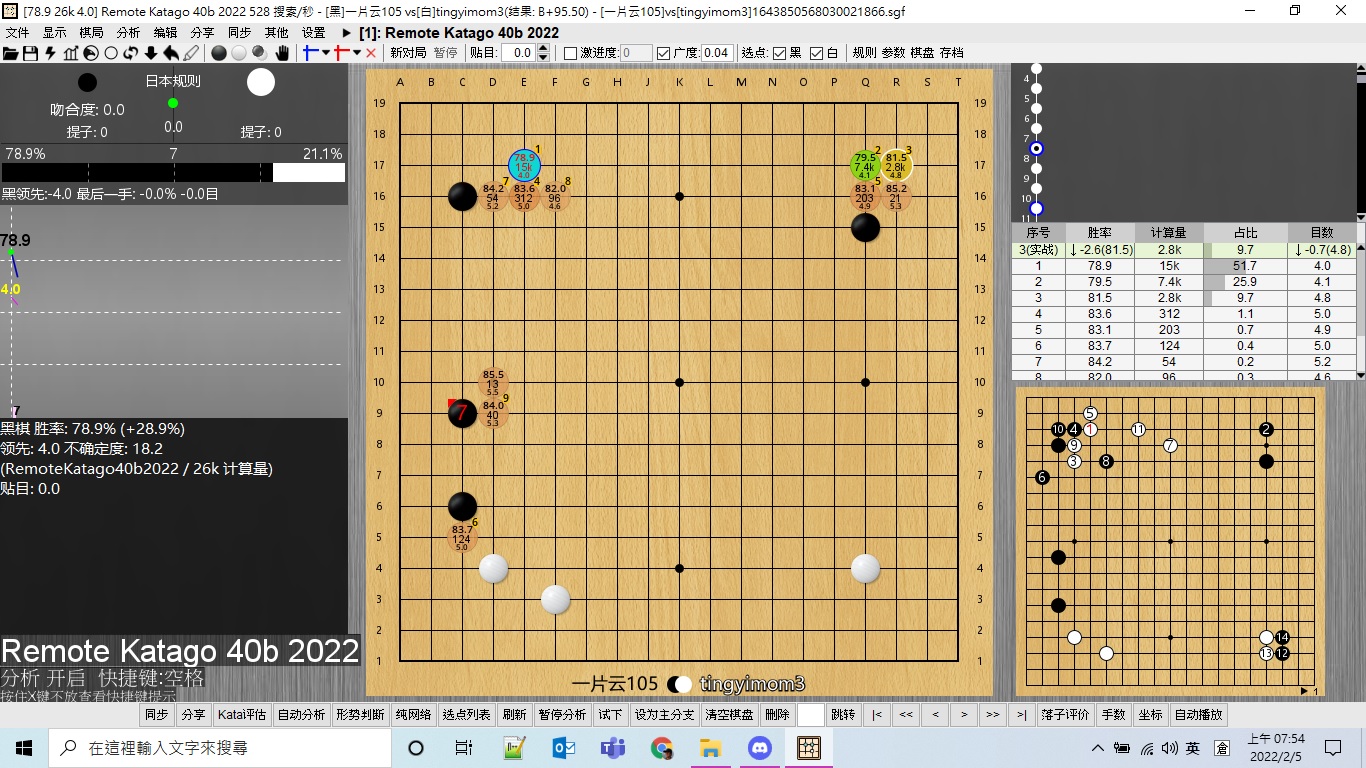Select candidate row 1 with 78.9 winrate
The height and width of the screenshot is (768, 1366).
tap(1184, 266)
